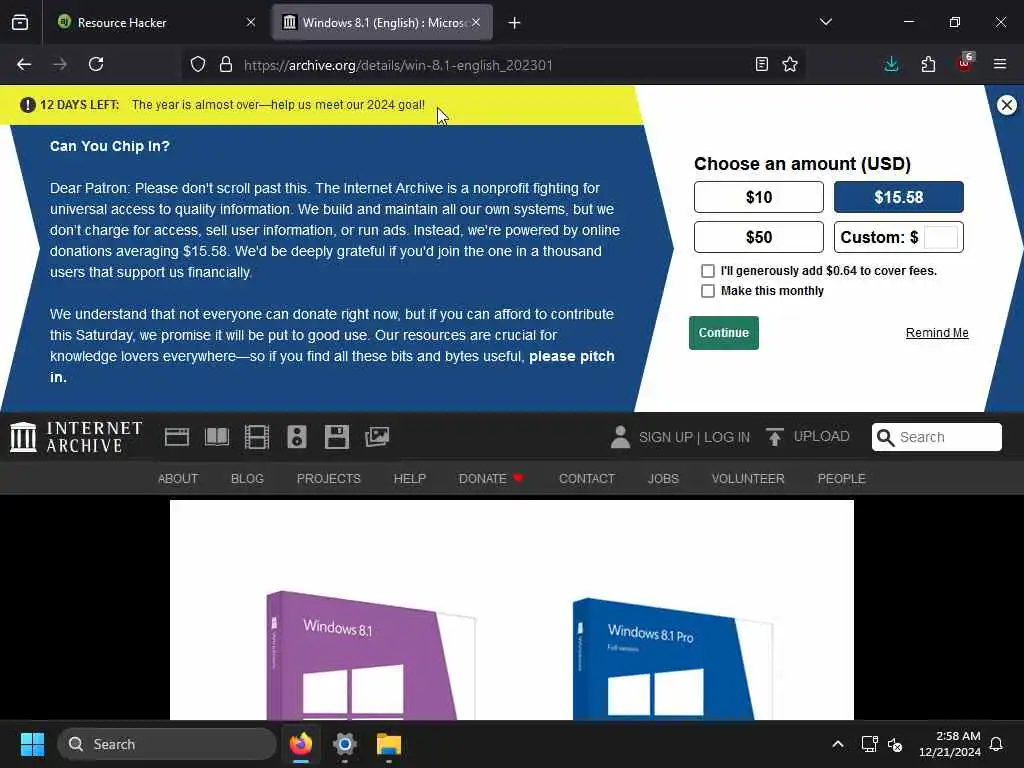This screenshot has width=1024, height=768.
Task: Open File Explorer from the taskbar
Action: 389,744
